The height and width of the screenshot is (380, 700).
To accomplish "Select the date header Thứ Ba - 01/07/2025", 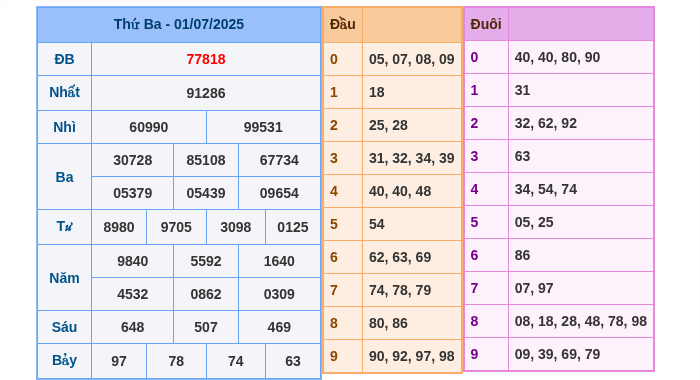I will tap(179, 24).
